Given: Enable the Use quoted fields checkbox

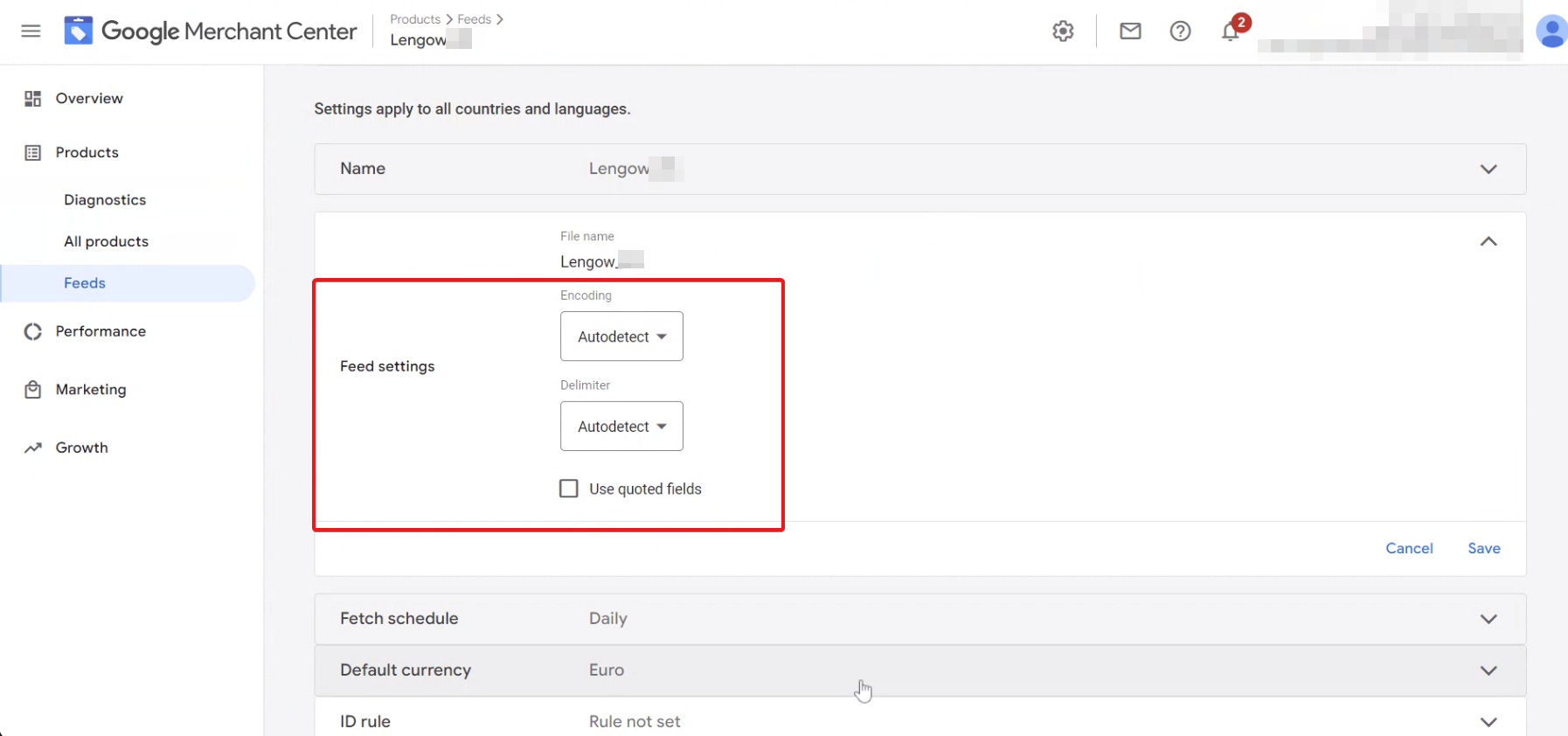Looking at the screenshot, I should tap(569, 489).
